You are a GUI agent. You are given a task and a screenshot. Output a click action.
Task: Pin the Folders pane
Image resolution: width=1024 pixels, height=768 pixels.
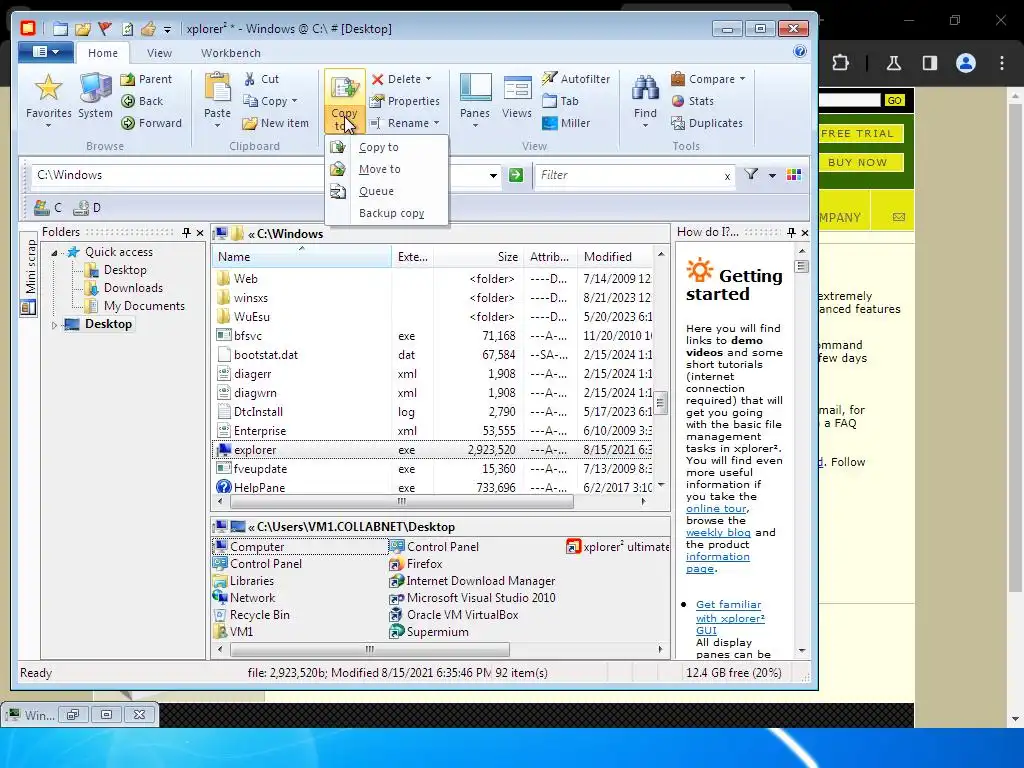click(187, 232)
